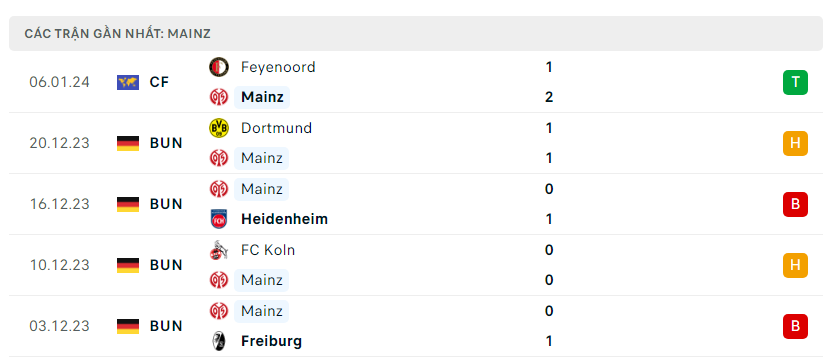Click the FC Koln goat crest icon
Viewport: 828px width, 361px height.
tap(219, 250)
